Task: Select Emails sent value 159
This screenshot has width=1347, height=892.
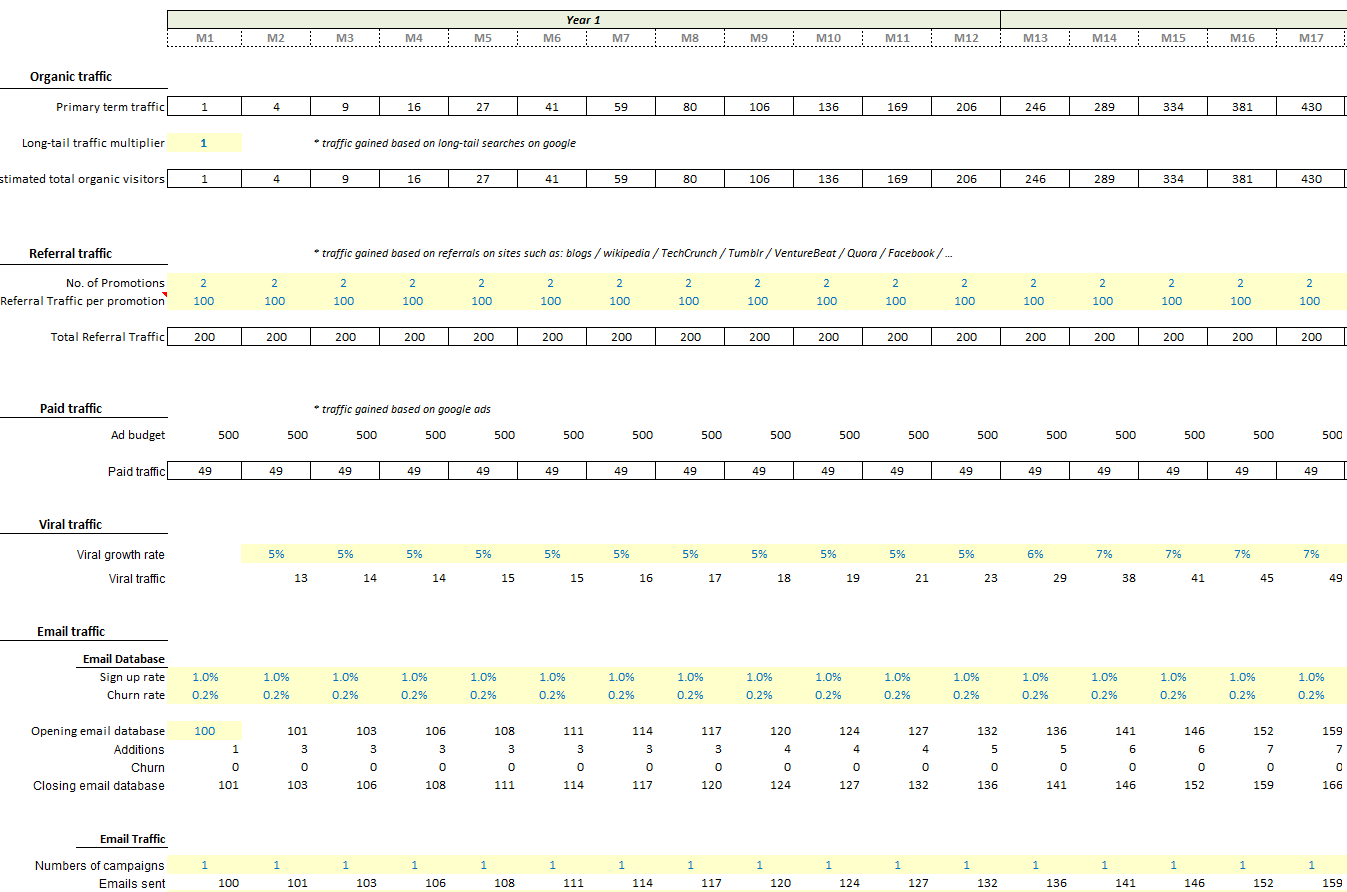Action: click(x=1333, y=884)
